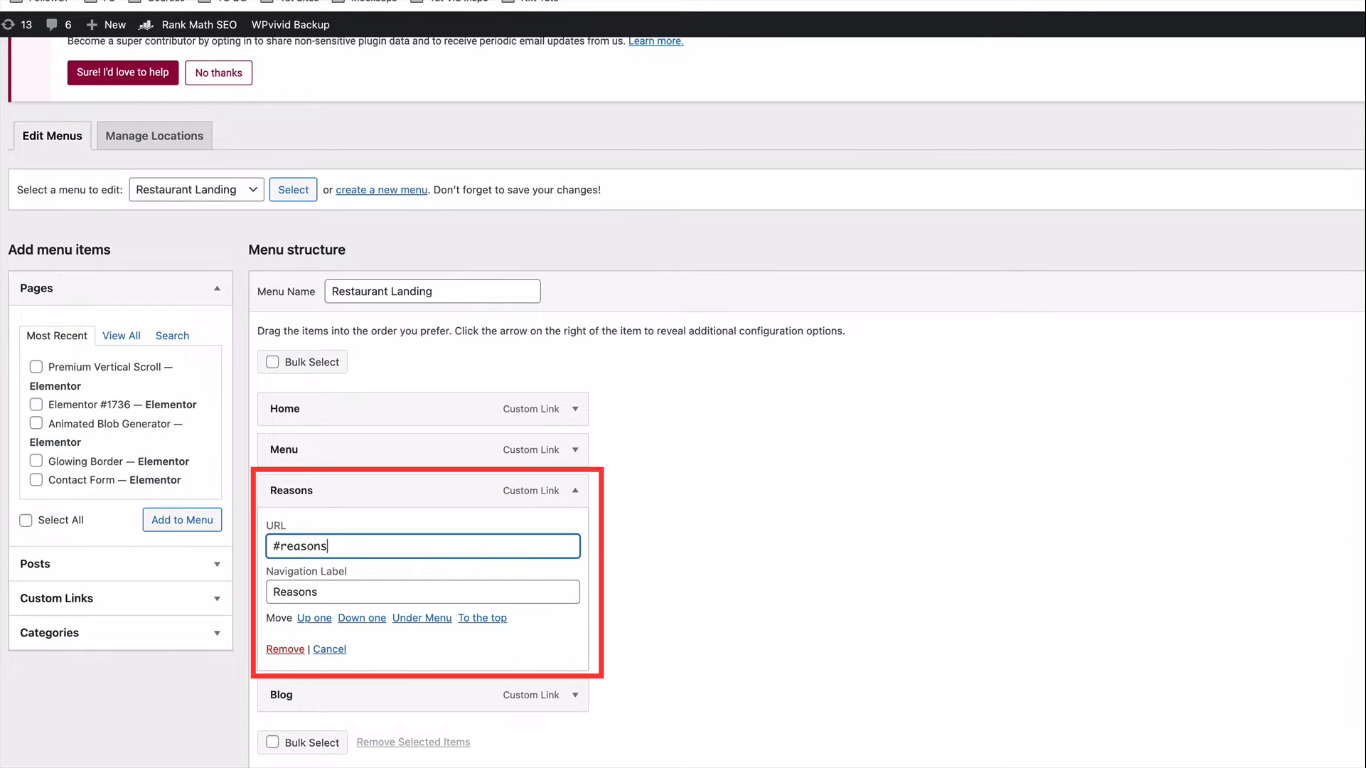1366x768 pixels.
Task: Click the URL field containing #reasons
Action: (x=423, y=546)
